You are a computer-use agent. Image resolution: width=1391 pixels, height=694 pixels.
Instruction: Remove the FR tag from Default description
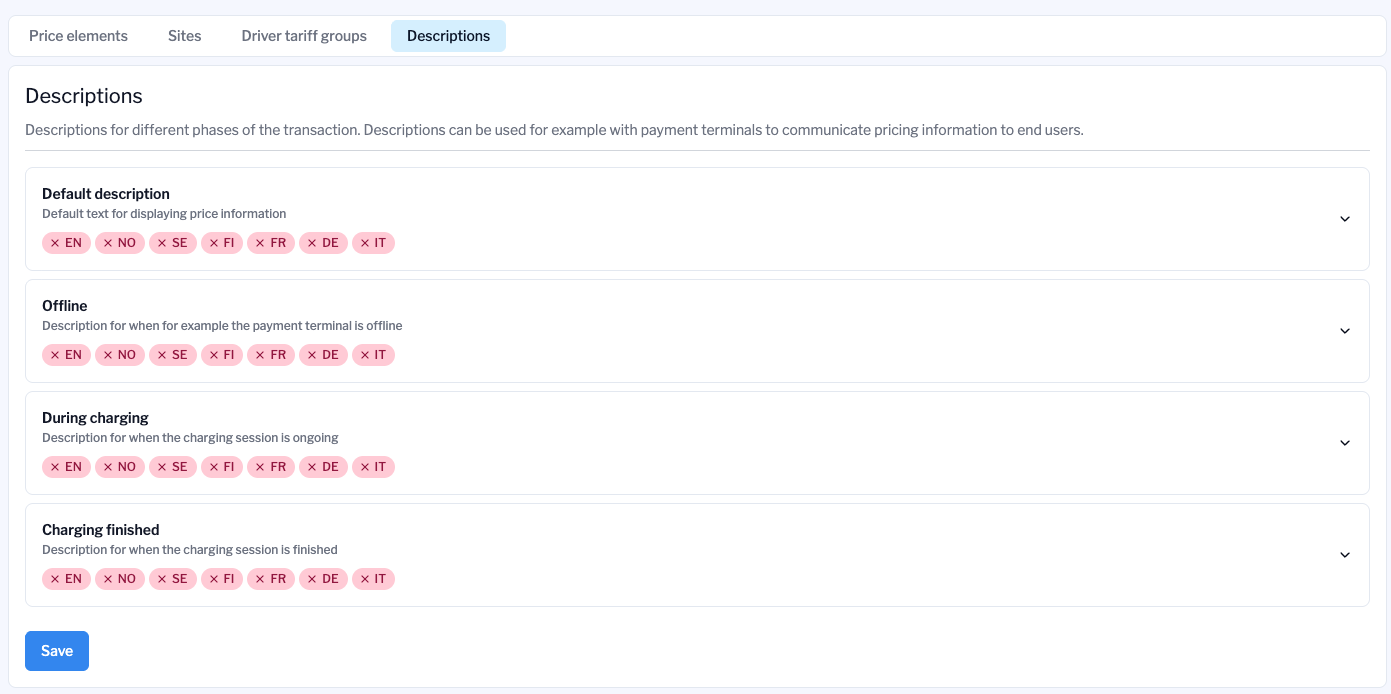[x=261, y=242]
